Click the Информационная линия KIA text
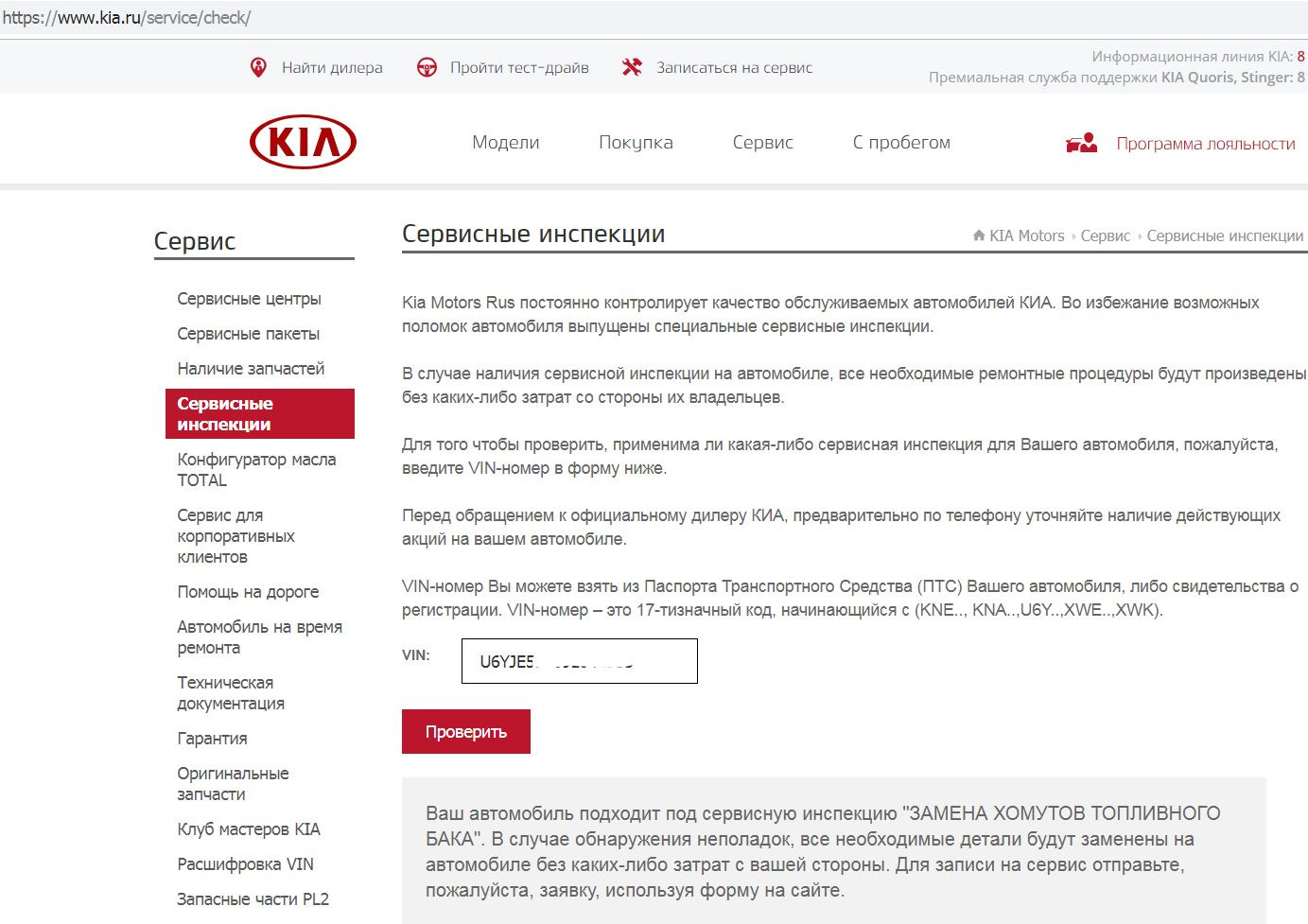 (1198, 57)
